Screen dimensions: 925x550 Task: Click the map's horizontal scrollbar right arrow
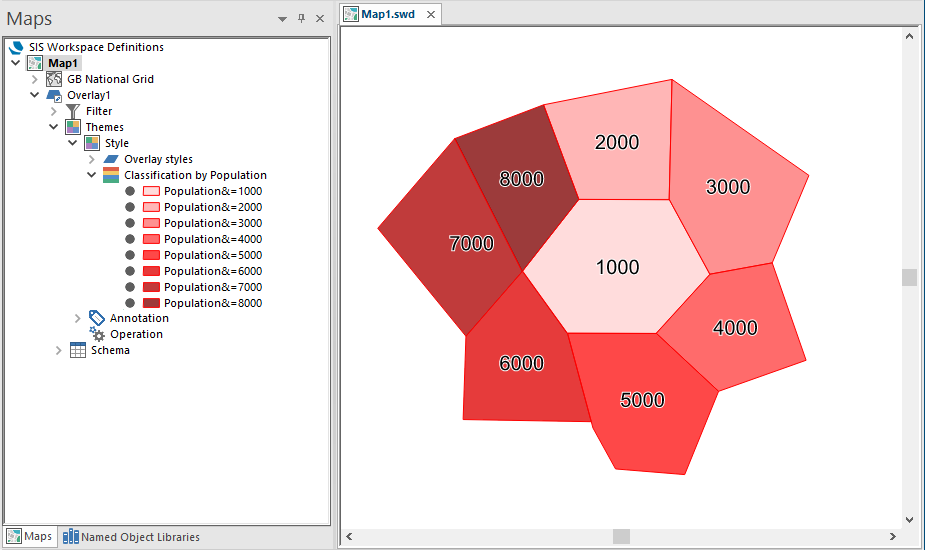[x=893, y=536]
